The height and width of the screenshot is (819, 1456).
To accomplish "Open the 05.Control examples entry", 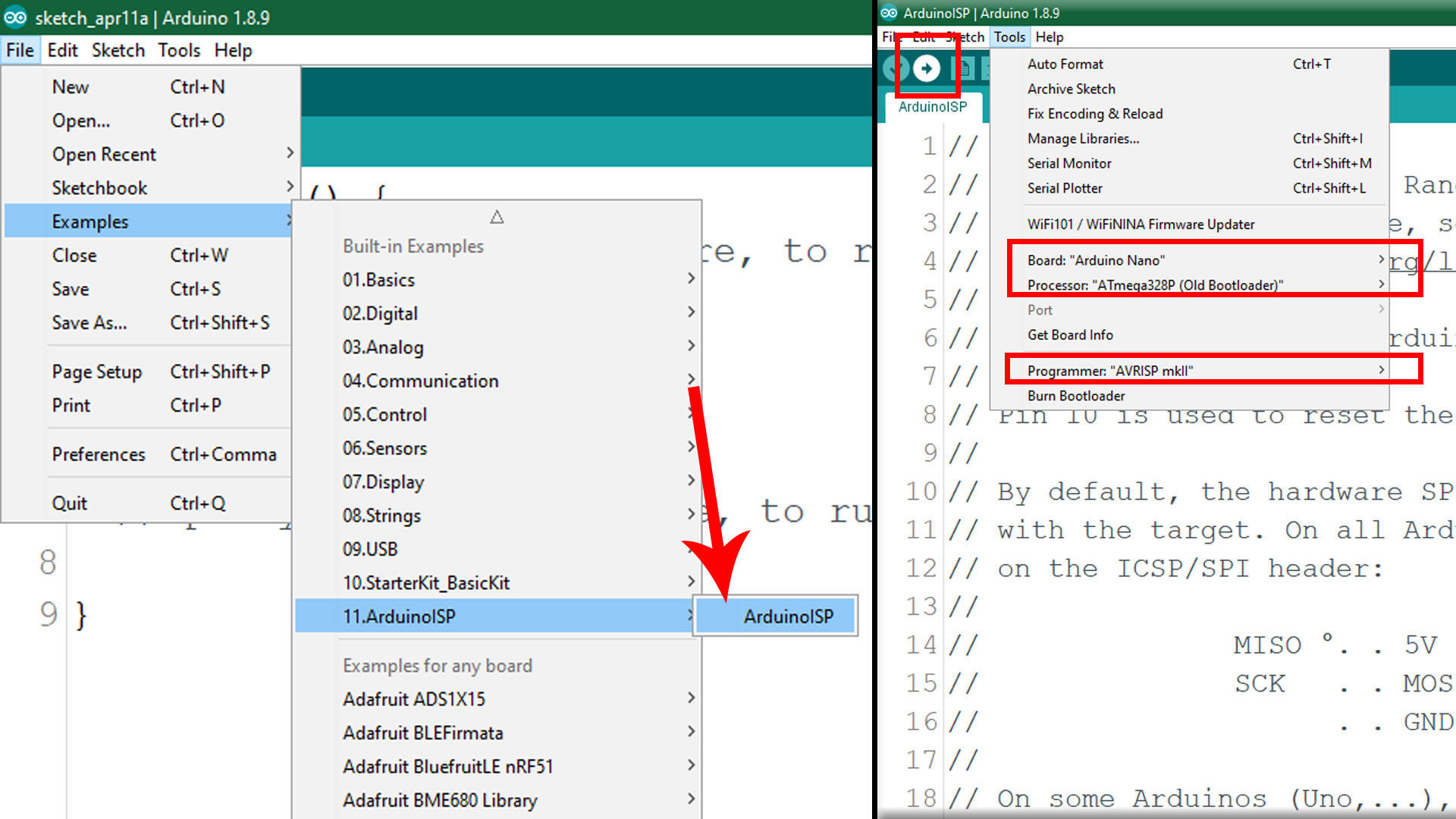I will tap(497, 414).
